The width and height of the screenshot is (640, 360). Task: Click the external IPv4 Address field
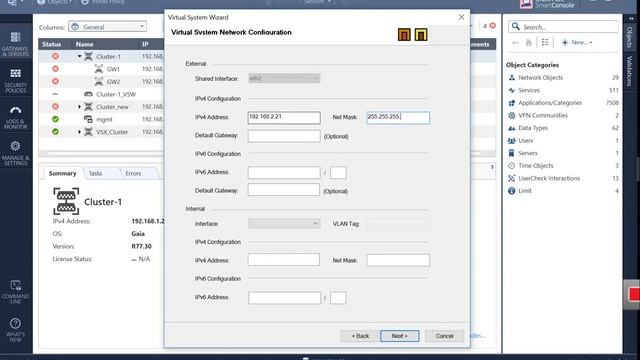284,118
